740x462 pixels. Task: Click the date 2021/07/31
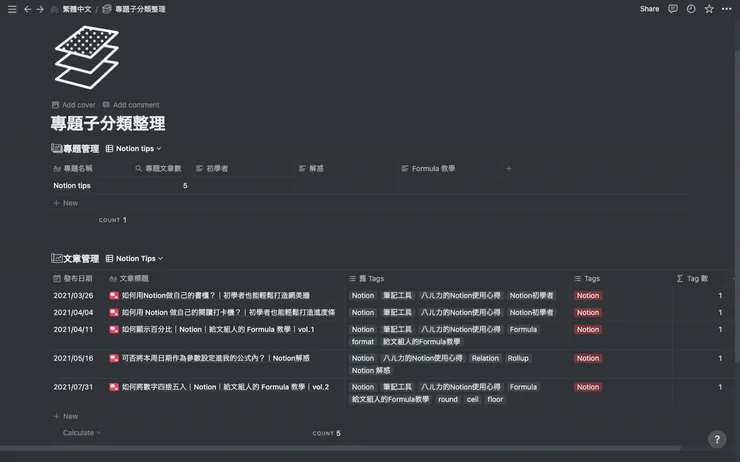click(73, 387)
